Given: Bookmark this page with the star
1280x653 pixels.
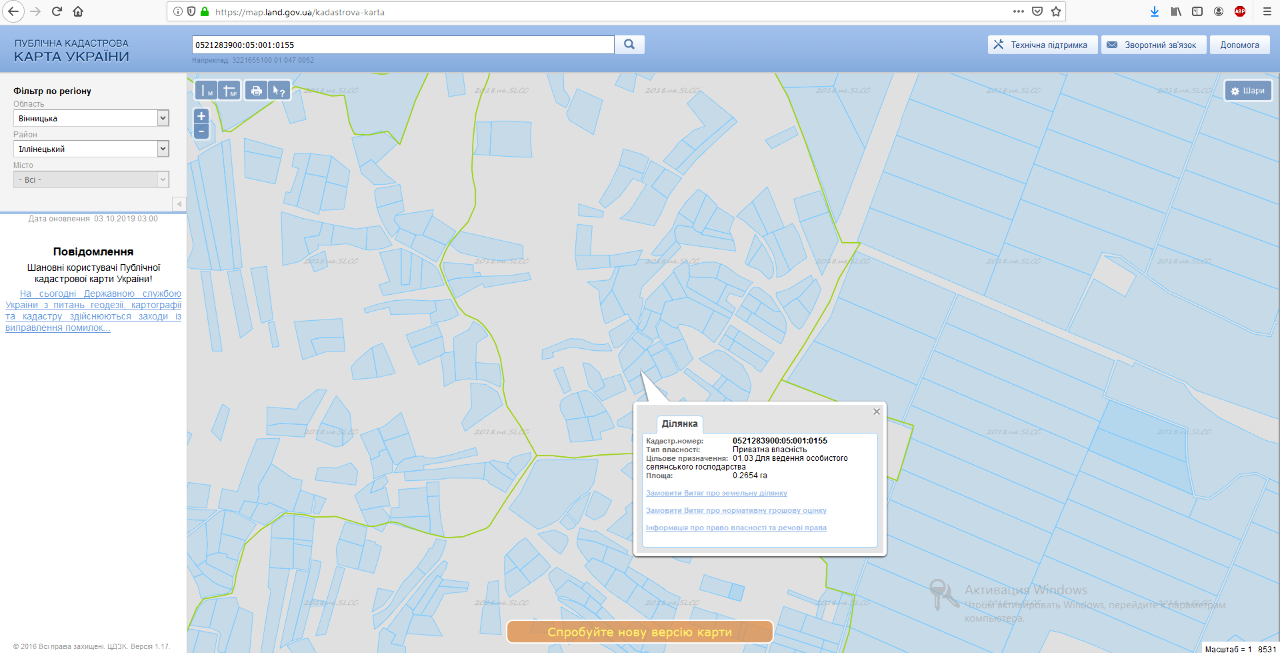Looking at the screenshot, I should point(1056,11).
